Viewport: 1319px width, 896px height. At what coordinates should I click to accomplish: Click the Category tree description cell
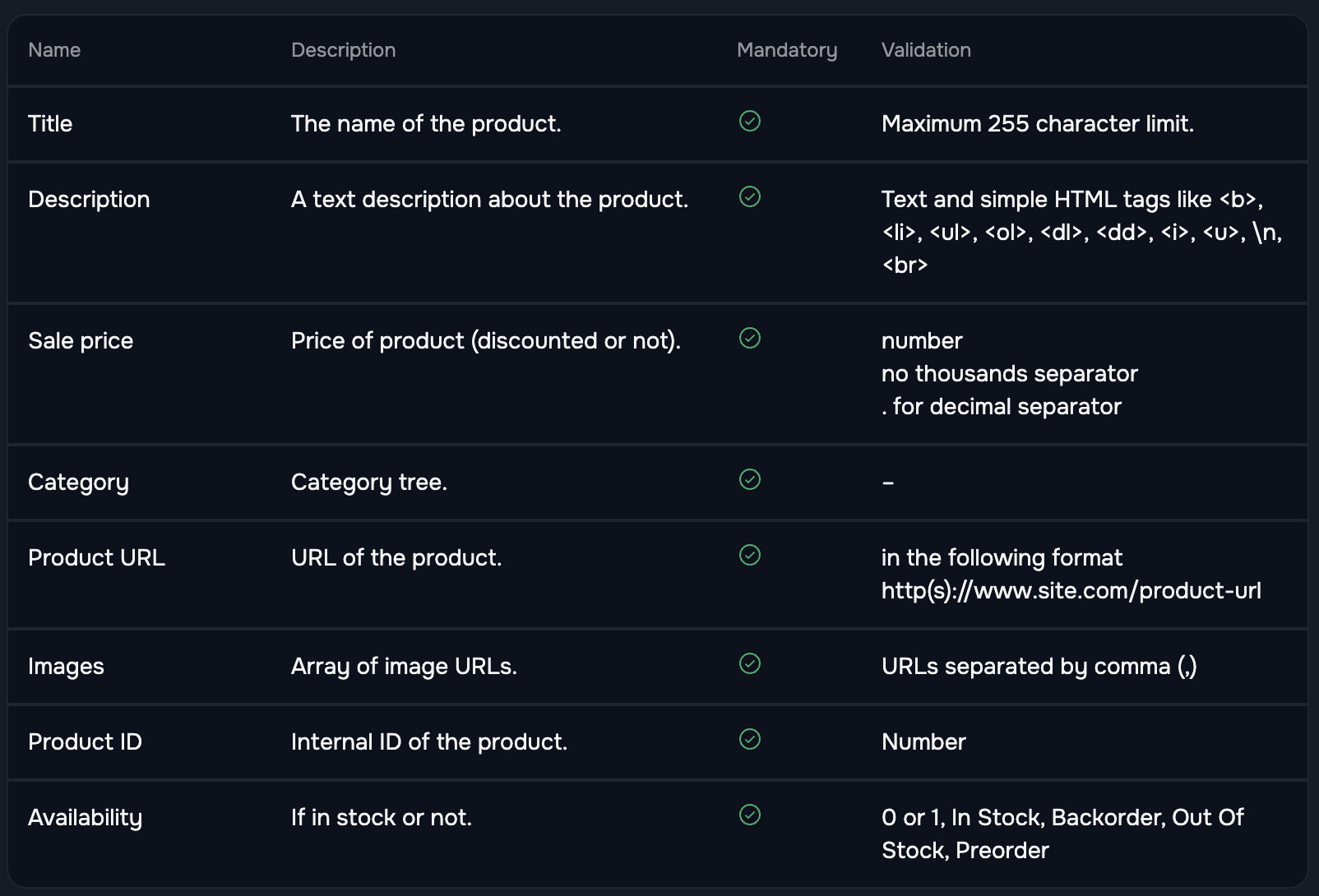(x=369, y=482)
